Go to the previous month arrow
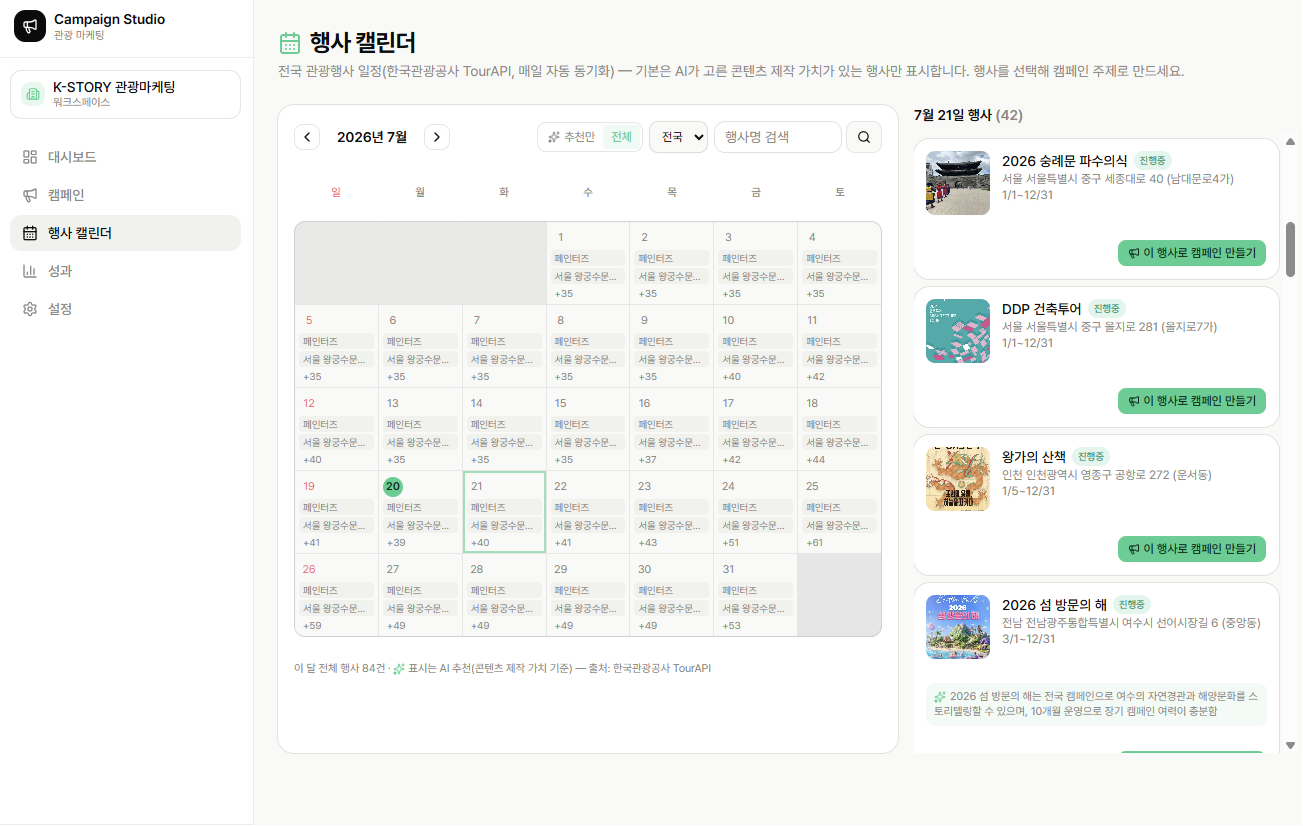Screen dimensions: 1303x826 click(307, 137)
